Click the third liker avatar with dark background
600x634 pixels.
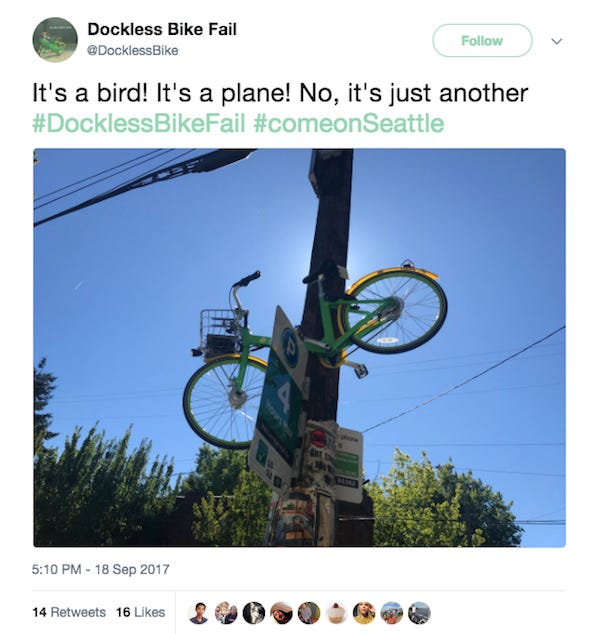pos(254,613)
